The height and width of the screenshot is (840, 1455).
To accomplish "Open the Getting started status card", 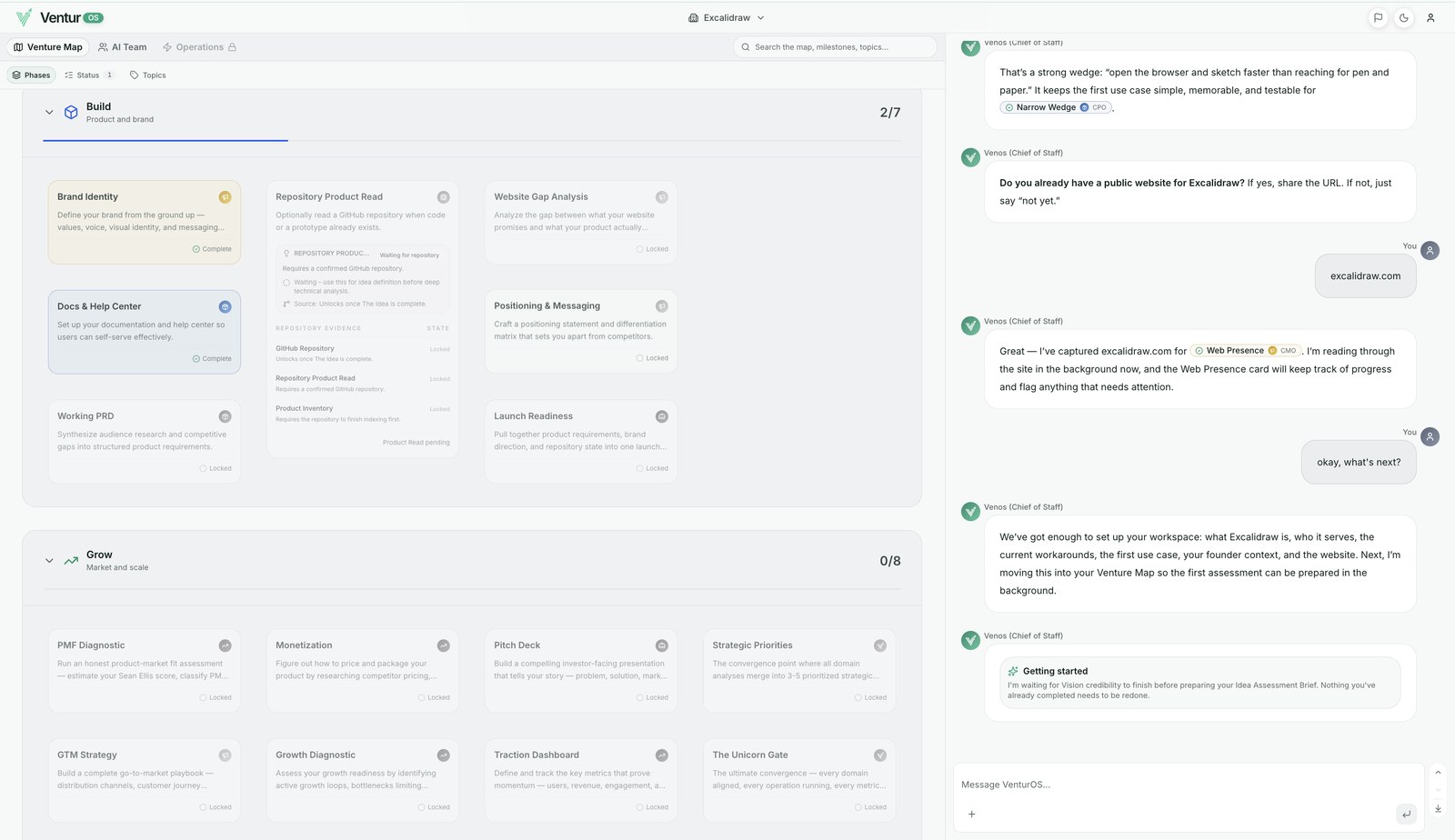I will coord(1199,683).
